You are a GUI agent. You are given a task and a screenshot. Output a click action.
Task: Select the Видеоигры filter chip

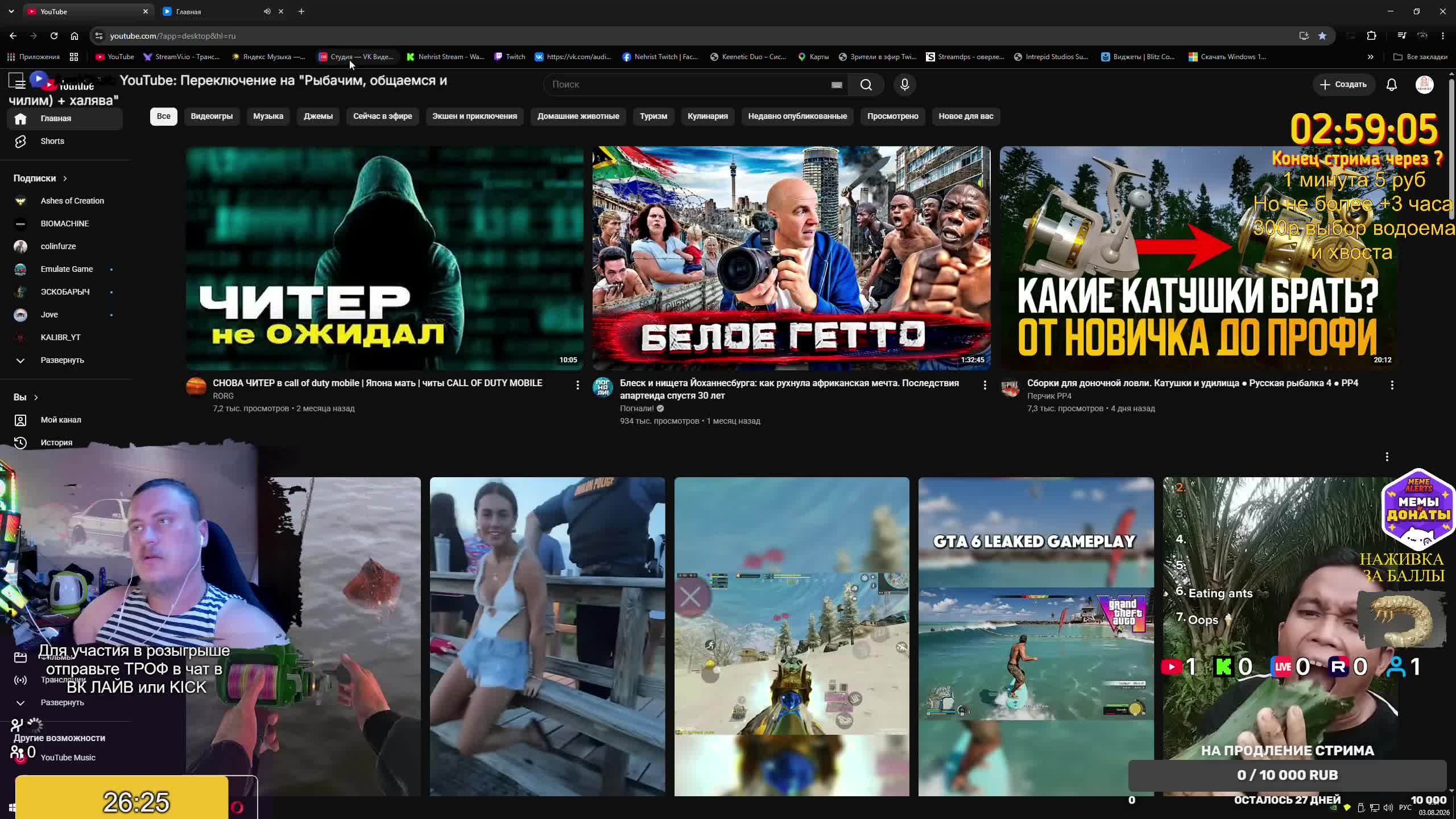[x=212, y=116]
